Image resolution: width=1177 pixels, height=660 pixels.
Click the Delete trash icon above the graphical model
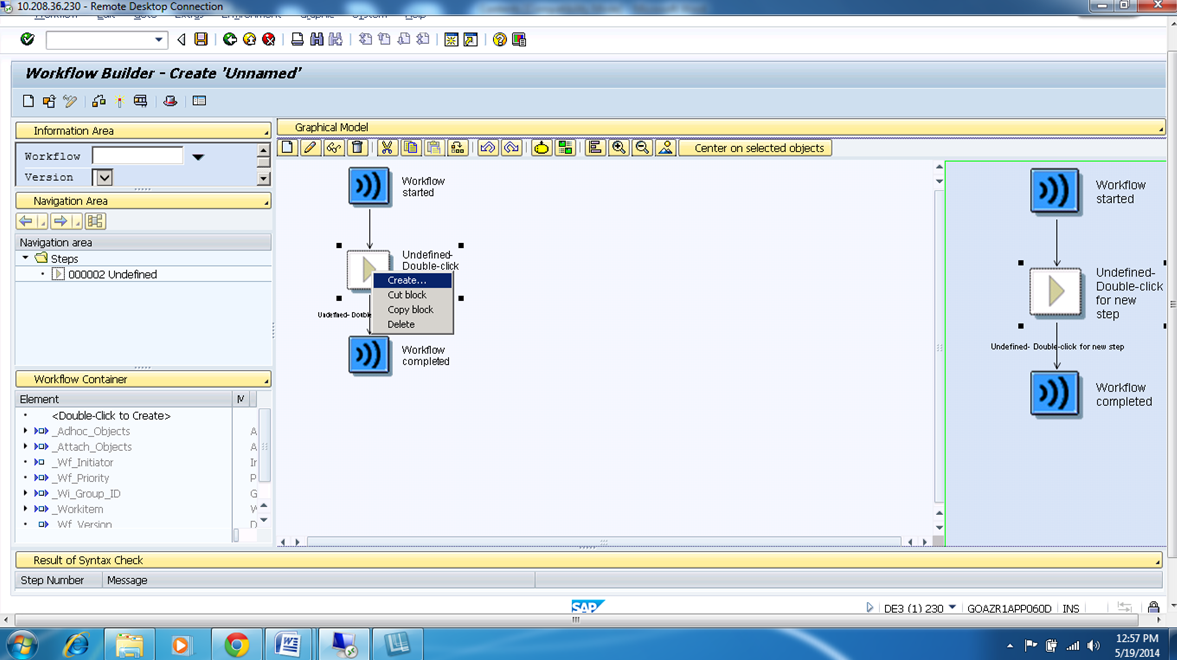pos(357,147)
